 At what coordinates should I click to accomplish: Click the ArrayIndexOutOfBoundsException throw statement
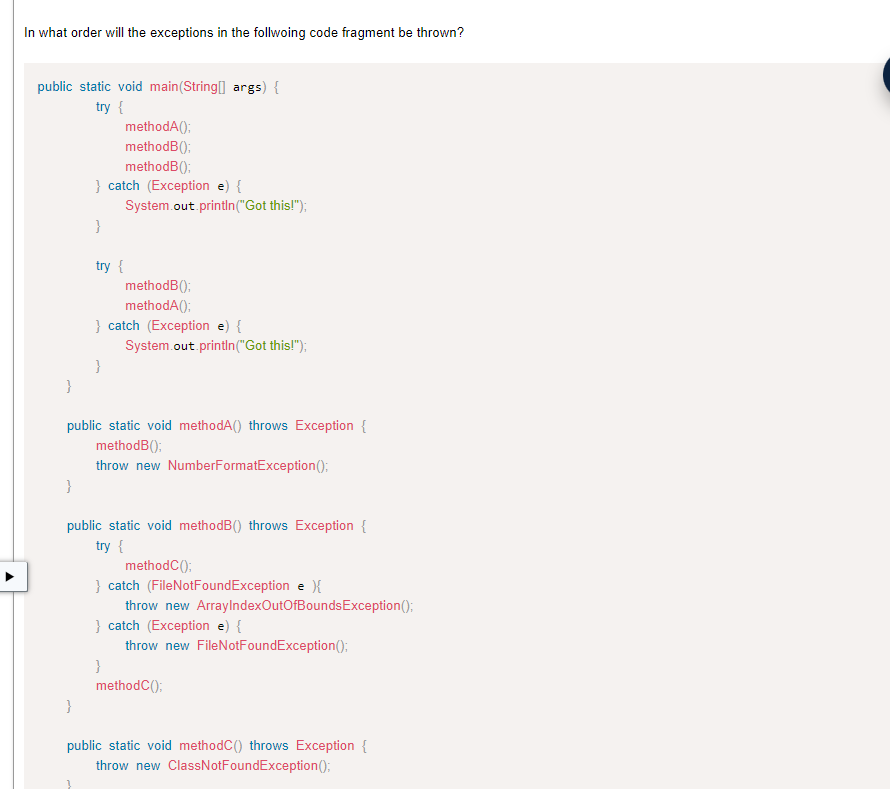pyautogui.click(x=270, y=605)
